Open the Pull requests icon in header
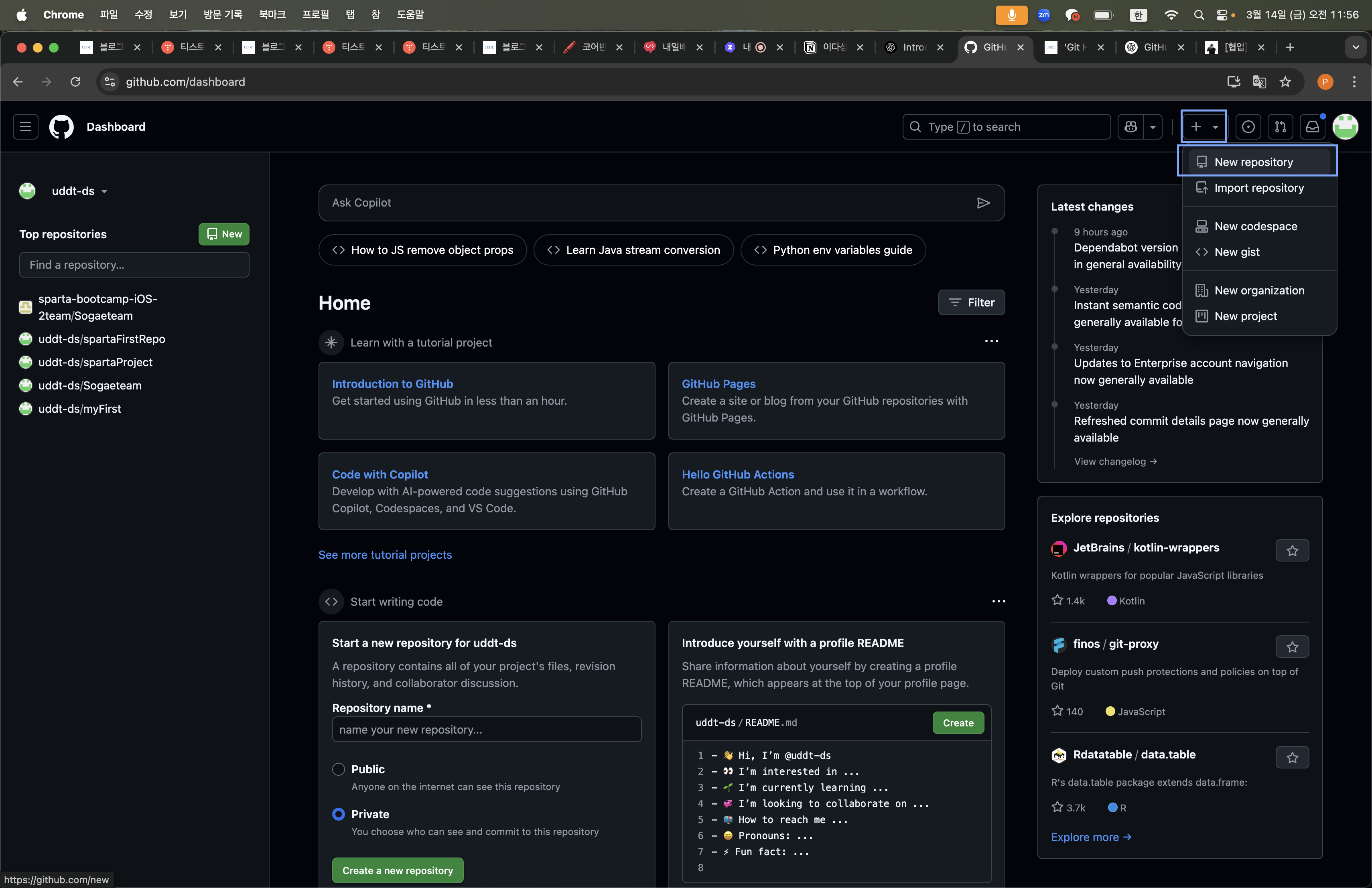The height and width of the screenshot is (888, 1372). 1280,127
